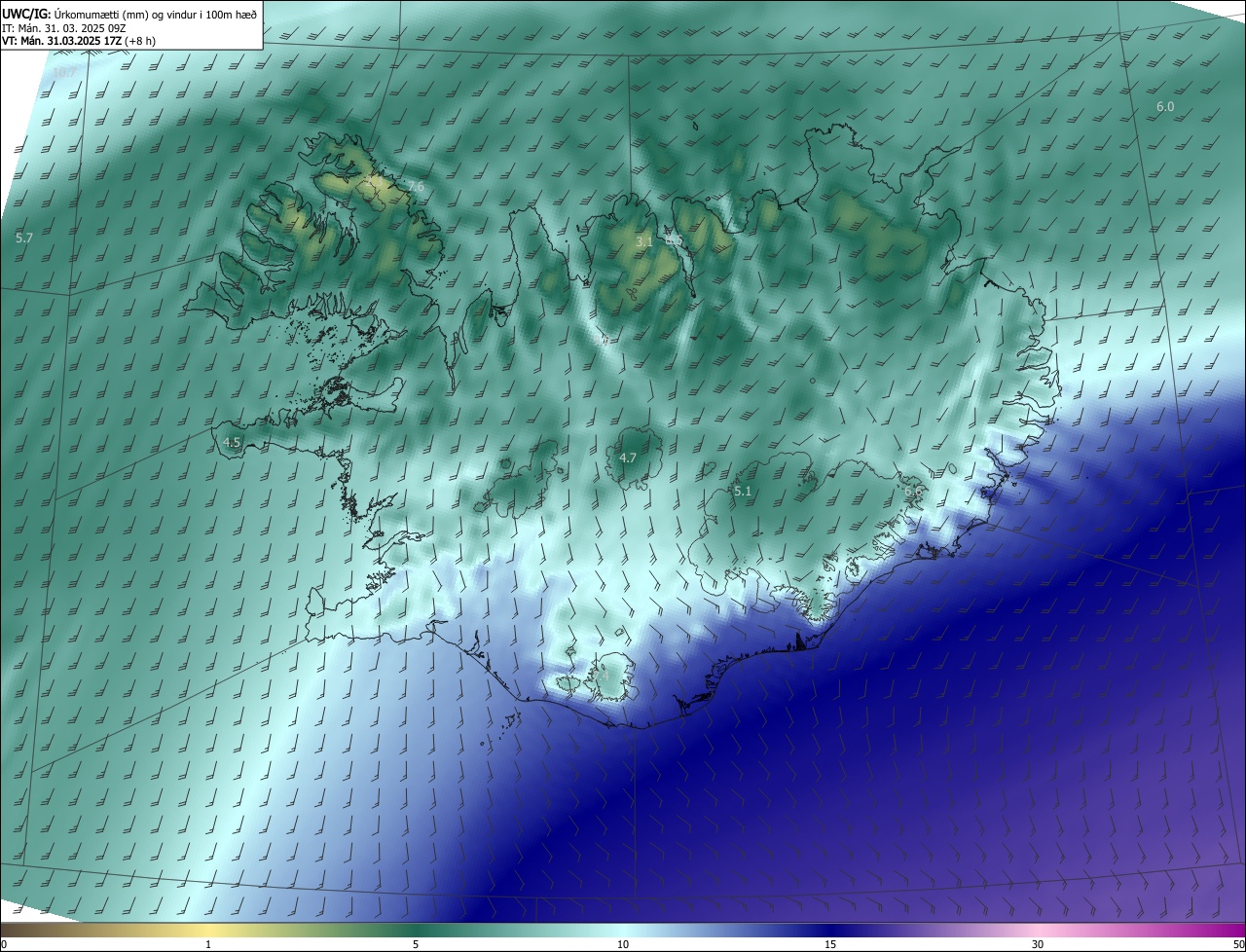
Task: Click the 'VT: Mán. 31.03.2025 17Z (+8 h)' line
Action: 79,41
